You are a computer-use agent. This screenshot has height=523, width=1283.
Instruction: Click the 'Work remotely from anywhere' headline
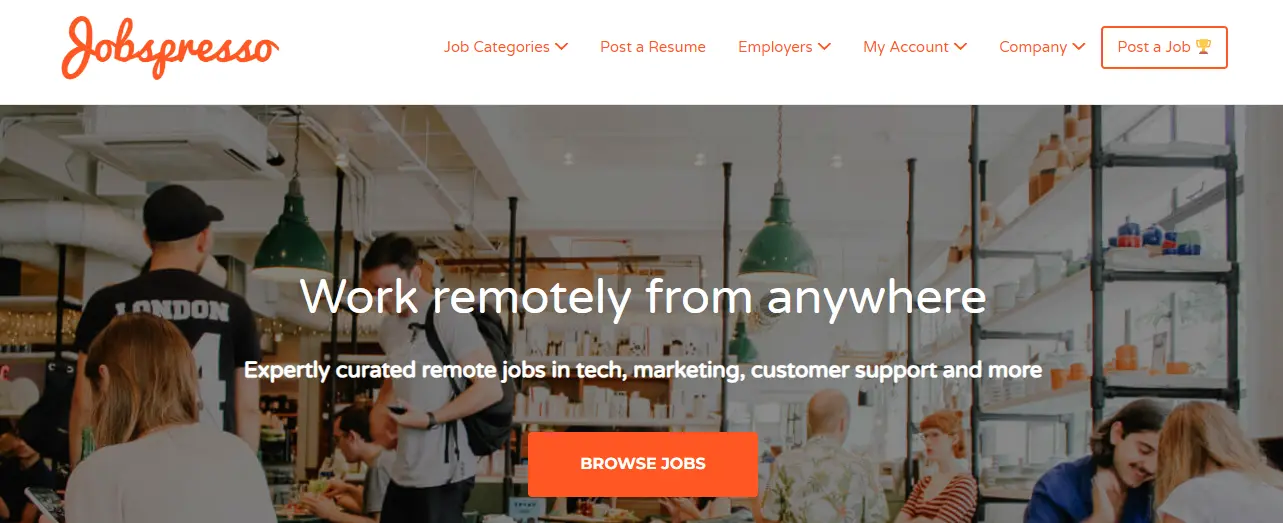643,297
